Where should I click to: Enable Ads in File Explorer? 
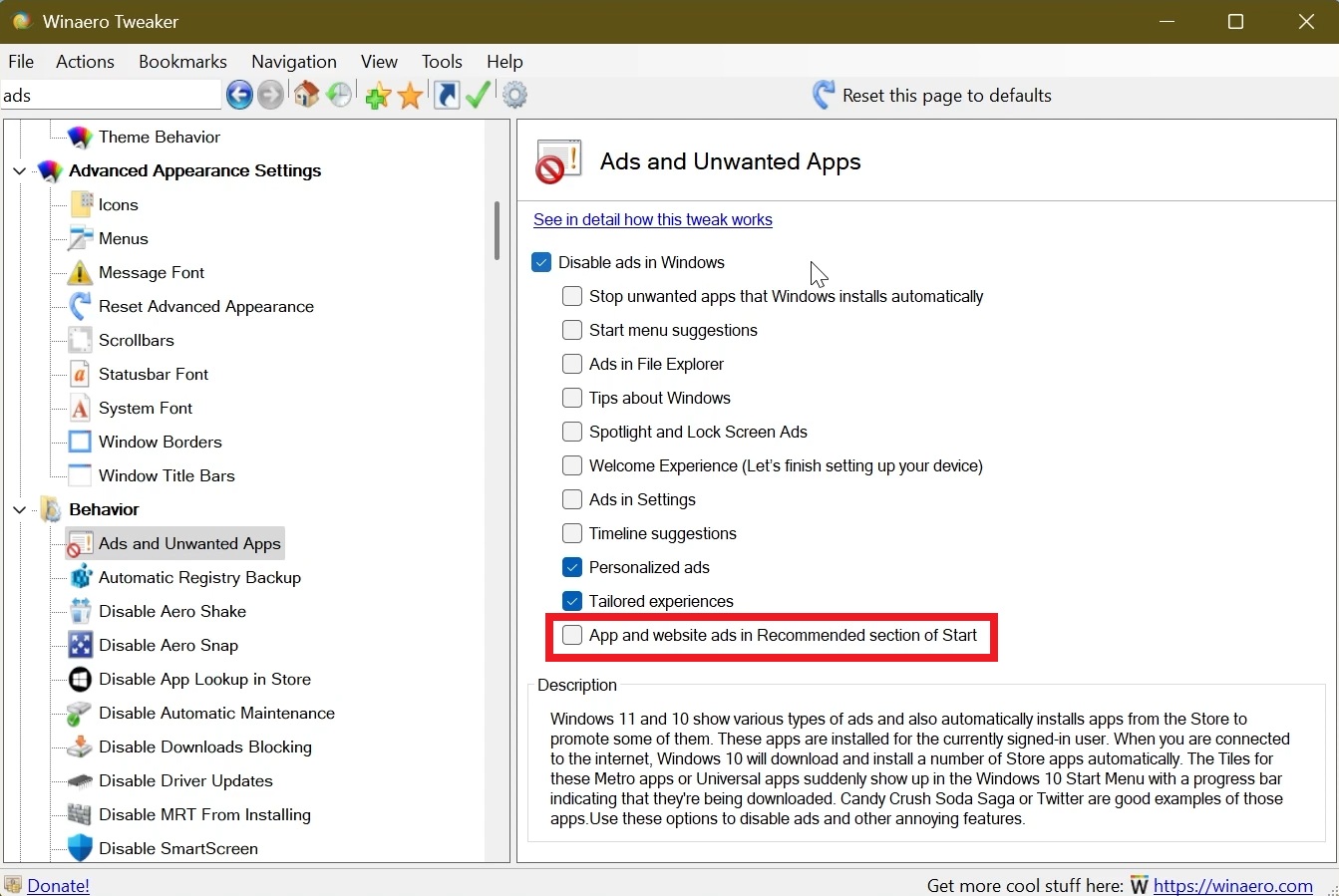click(x=571, y=364)
